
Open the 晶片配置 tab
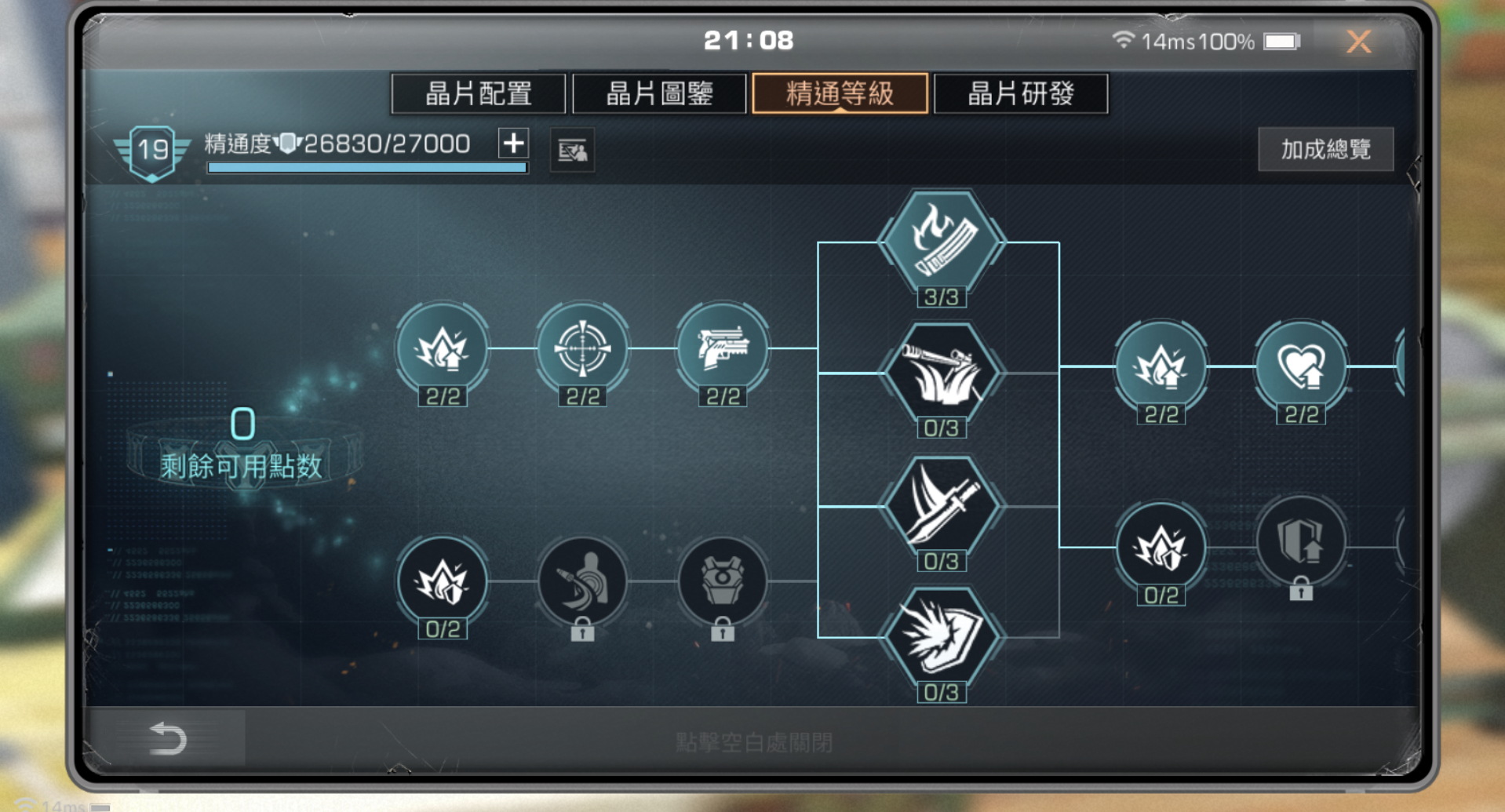coord(479,94)
